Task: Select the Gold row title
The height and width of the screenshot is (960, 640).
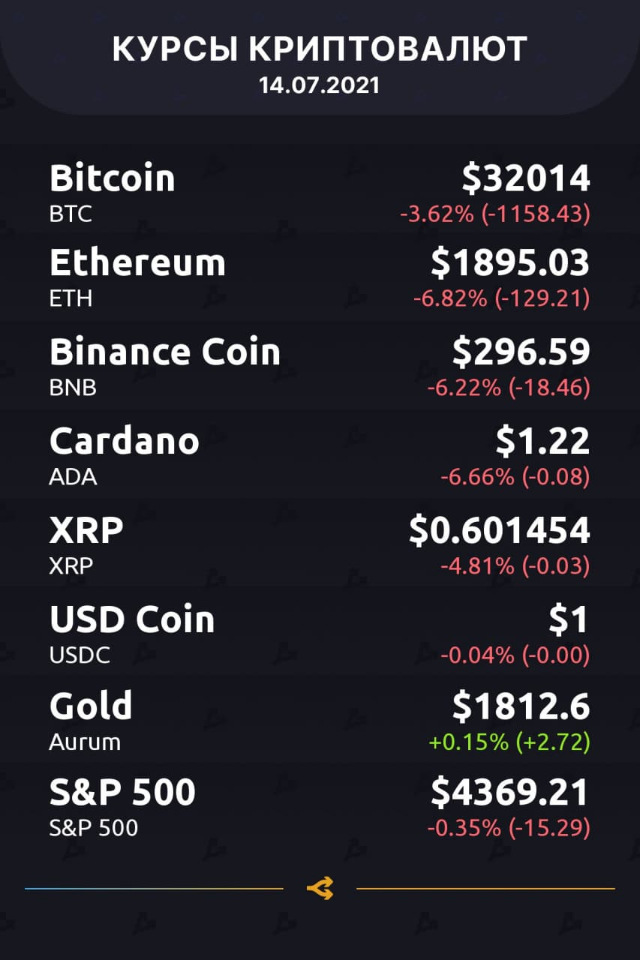Action: (91, 706)
